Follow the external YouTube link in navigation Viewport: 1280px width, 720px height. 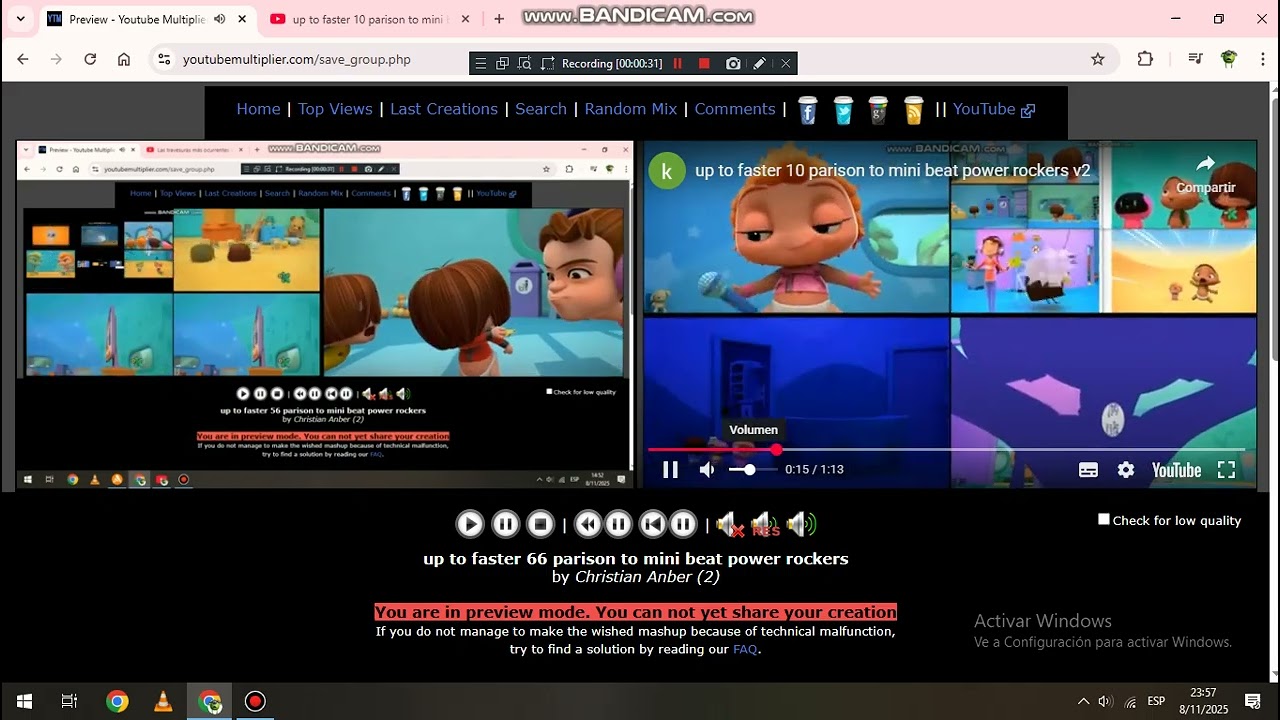click(x=993, y=109)
